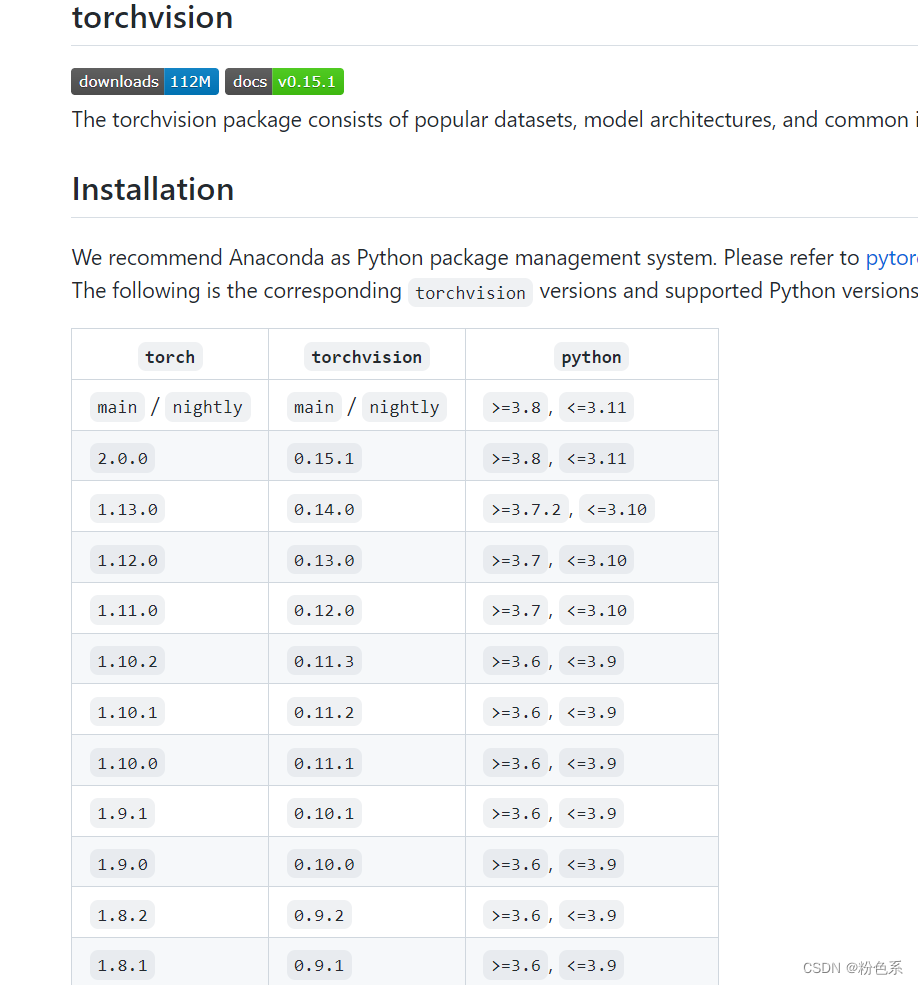Viewport: 918px width, 985px height.
Task: Click the inline torchvision code snippet
Action: (470, 292)
